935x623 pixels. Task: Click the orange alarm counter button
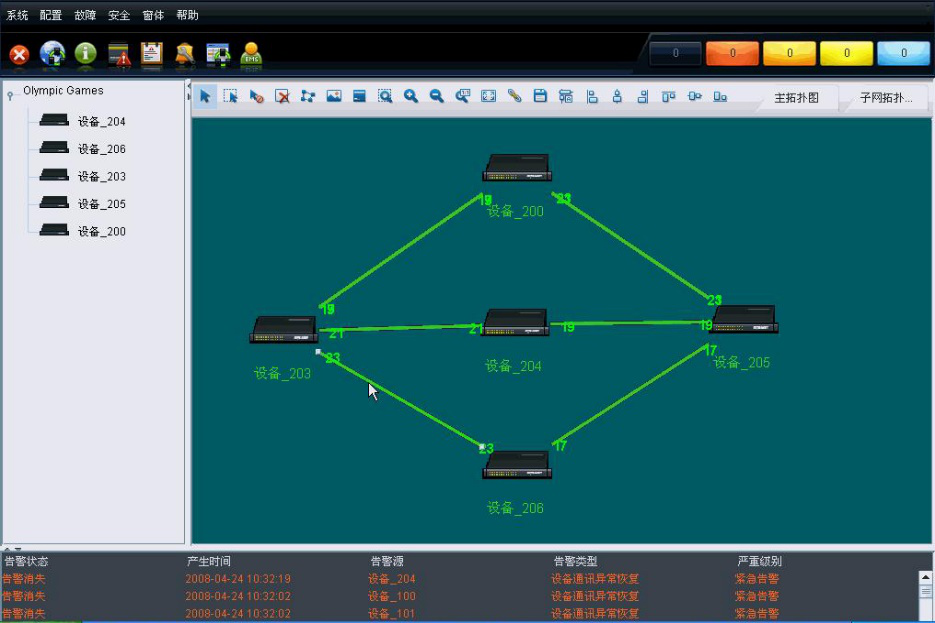tap(732, 54)
